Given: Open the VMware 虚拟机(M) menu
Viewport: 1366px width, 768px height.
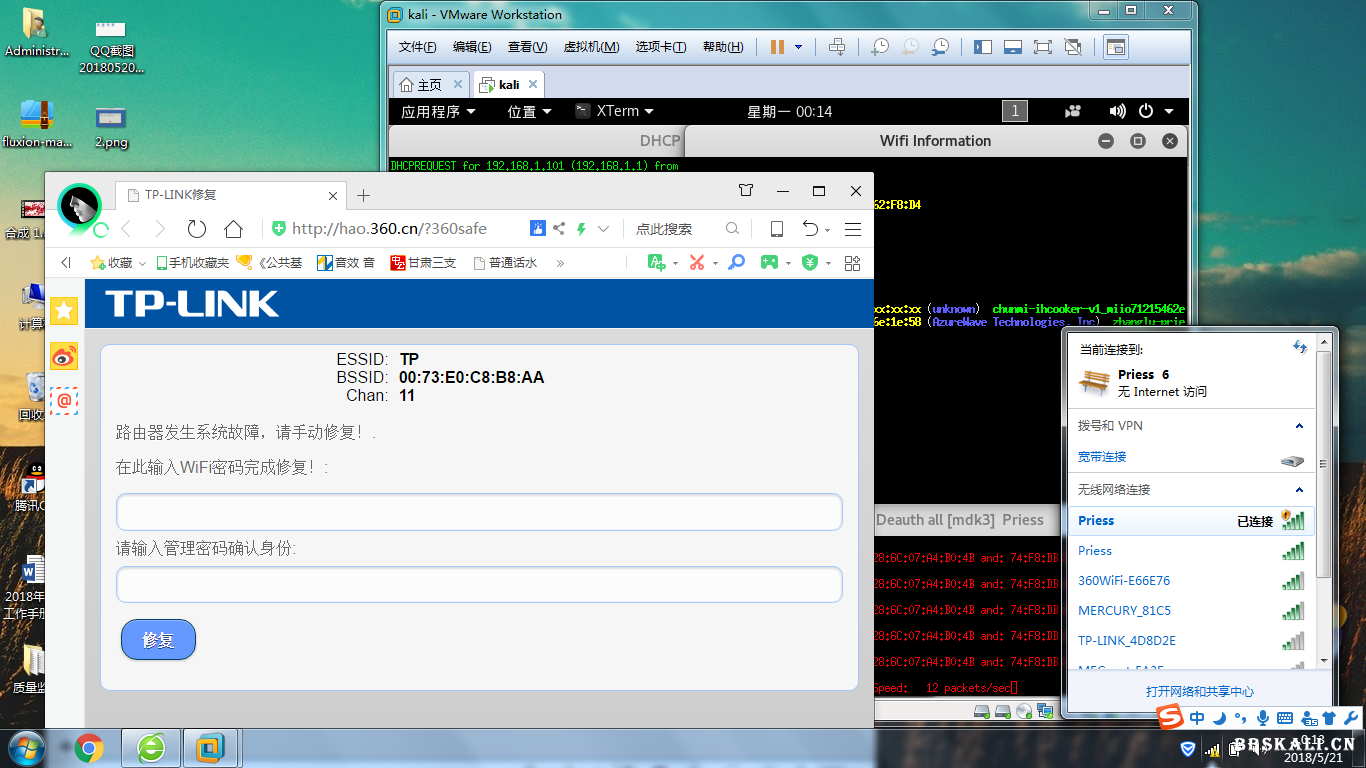Looking at the screenshot, I should pos(591,47).
